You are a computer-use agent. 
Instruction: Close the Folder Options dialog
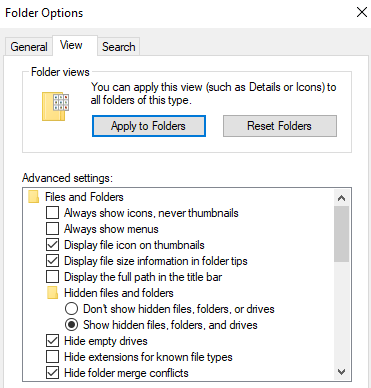click(x=362, y=12)
